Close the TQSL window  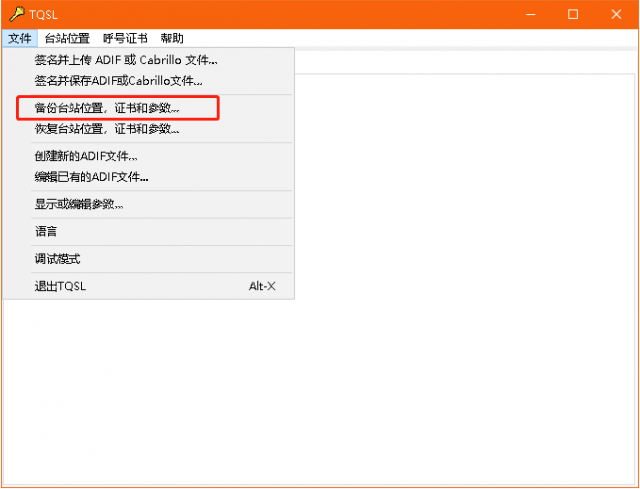pos(616,14)
